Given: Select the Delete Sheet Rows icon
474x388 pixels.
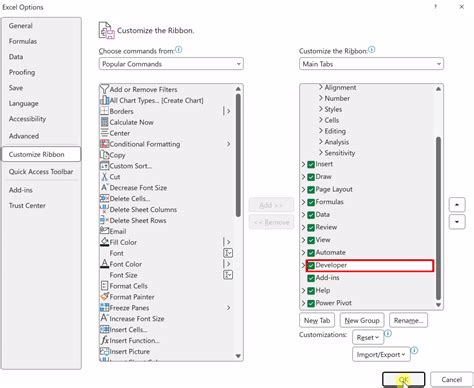Looking at the screenshot, I should point(105,220).
